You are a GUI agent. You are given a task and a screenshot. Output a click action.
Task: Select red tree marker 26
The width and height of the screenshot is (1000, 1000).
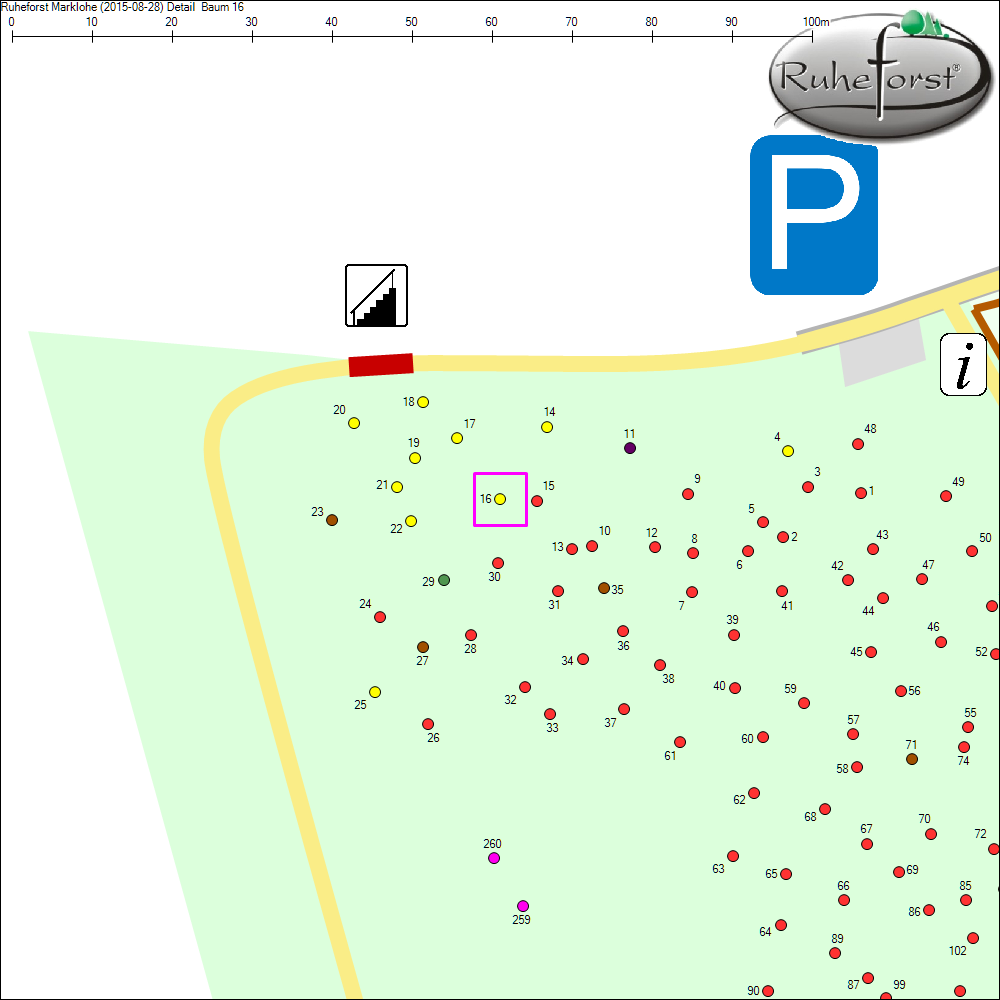[428, 724]
